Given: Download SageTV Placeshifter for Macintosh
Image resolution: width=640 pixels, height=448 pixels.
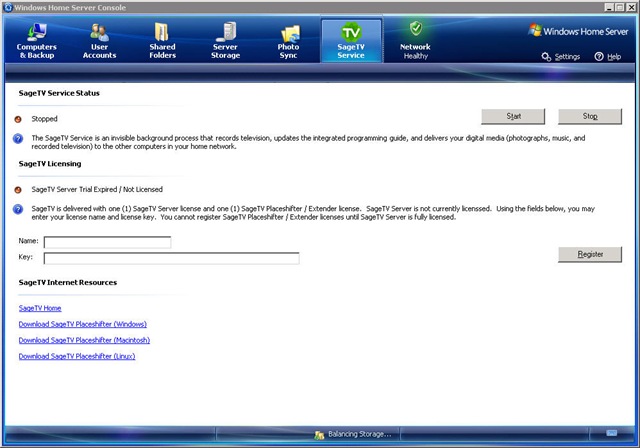Looking at the screenshot, I should tap(84, 340).
